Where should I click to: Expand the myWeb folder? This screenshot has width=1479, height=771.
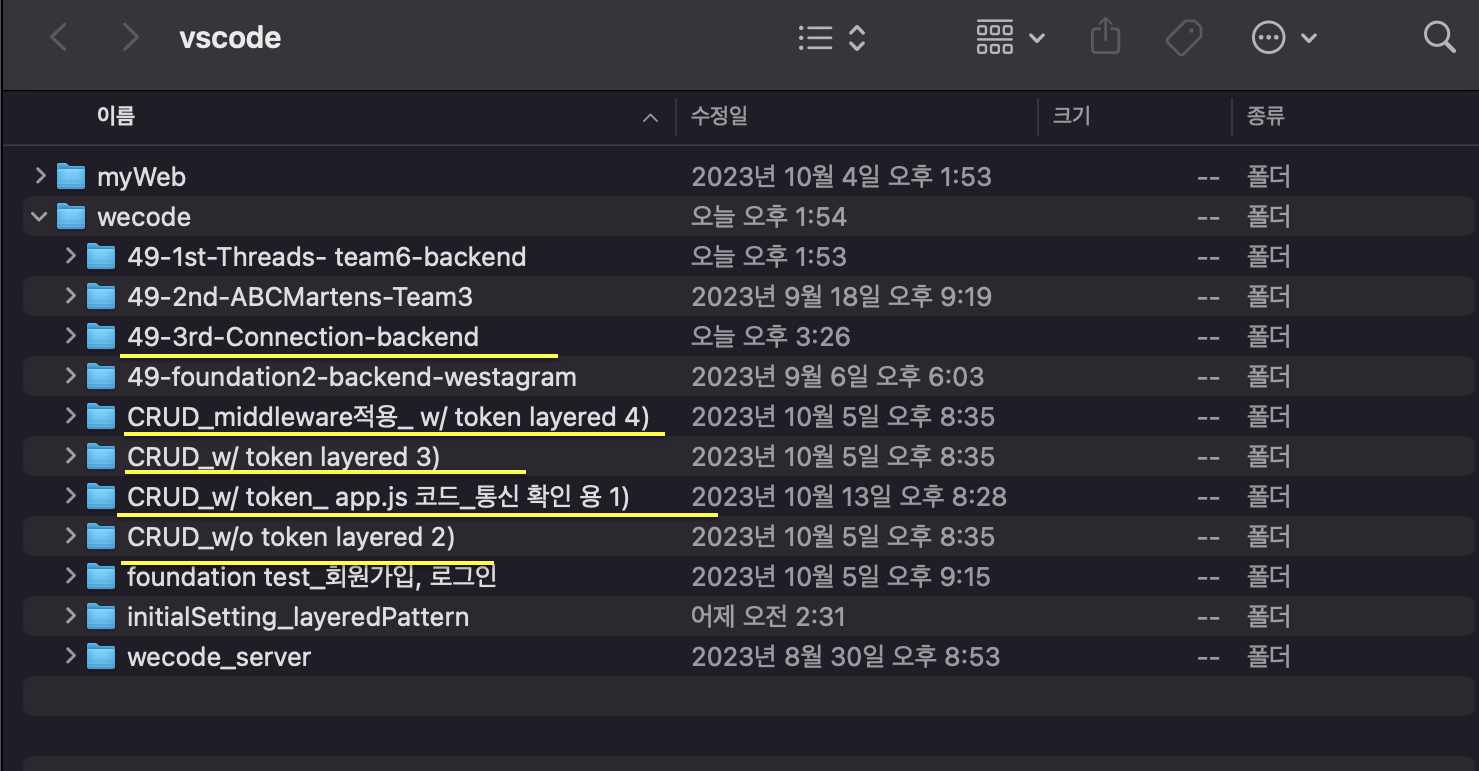pos(40,176)
